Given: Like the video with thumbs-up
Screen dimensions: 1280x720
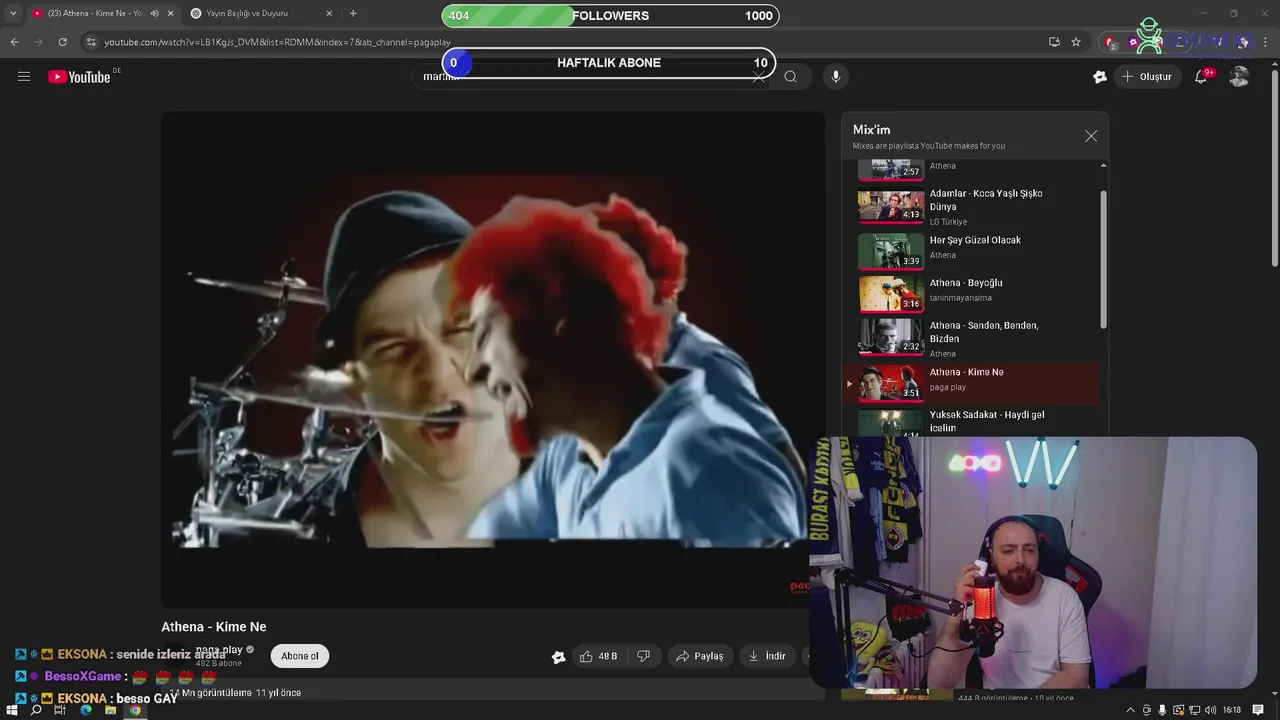Looking at the screenshot, I should (598, 656).
